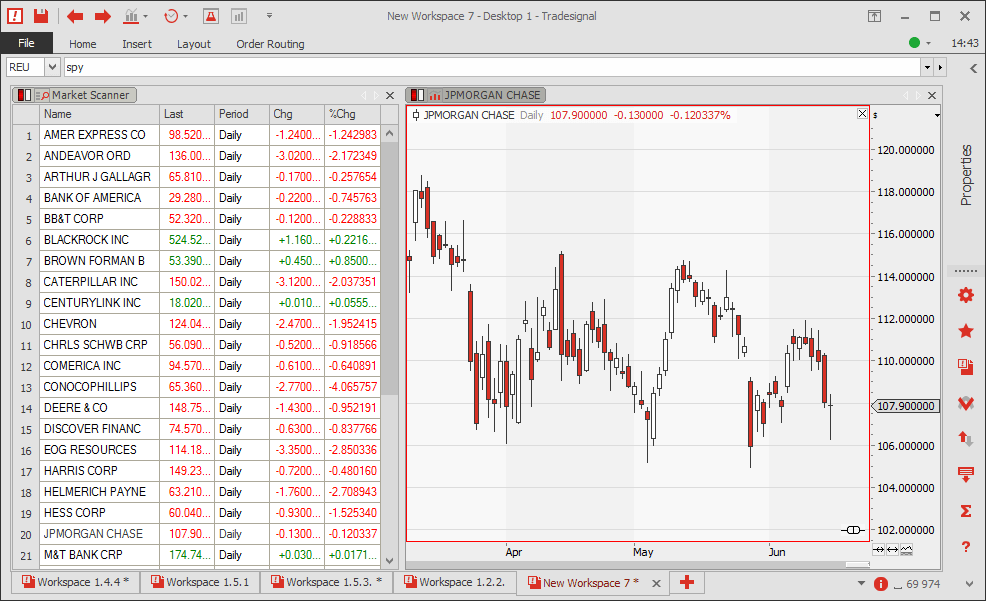The width and height of the screenshot is (986, 601).
Task: Click the red clock period icon
Action: tap(170, 16)
